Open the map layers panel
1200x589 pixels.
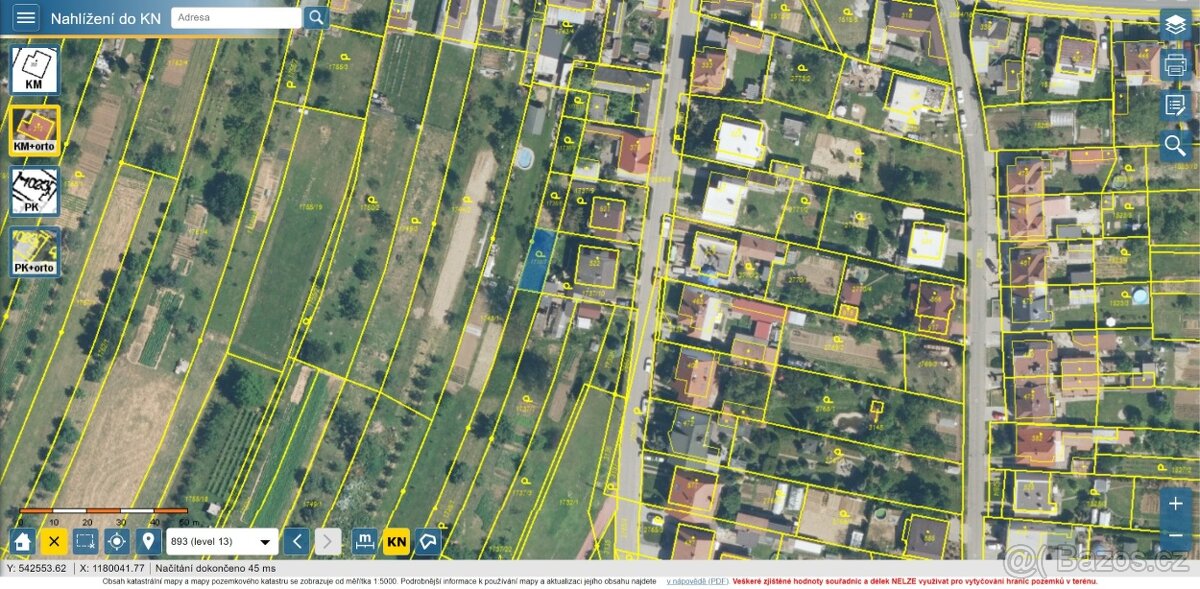click(x=1175, y=25)
